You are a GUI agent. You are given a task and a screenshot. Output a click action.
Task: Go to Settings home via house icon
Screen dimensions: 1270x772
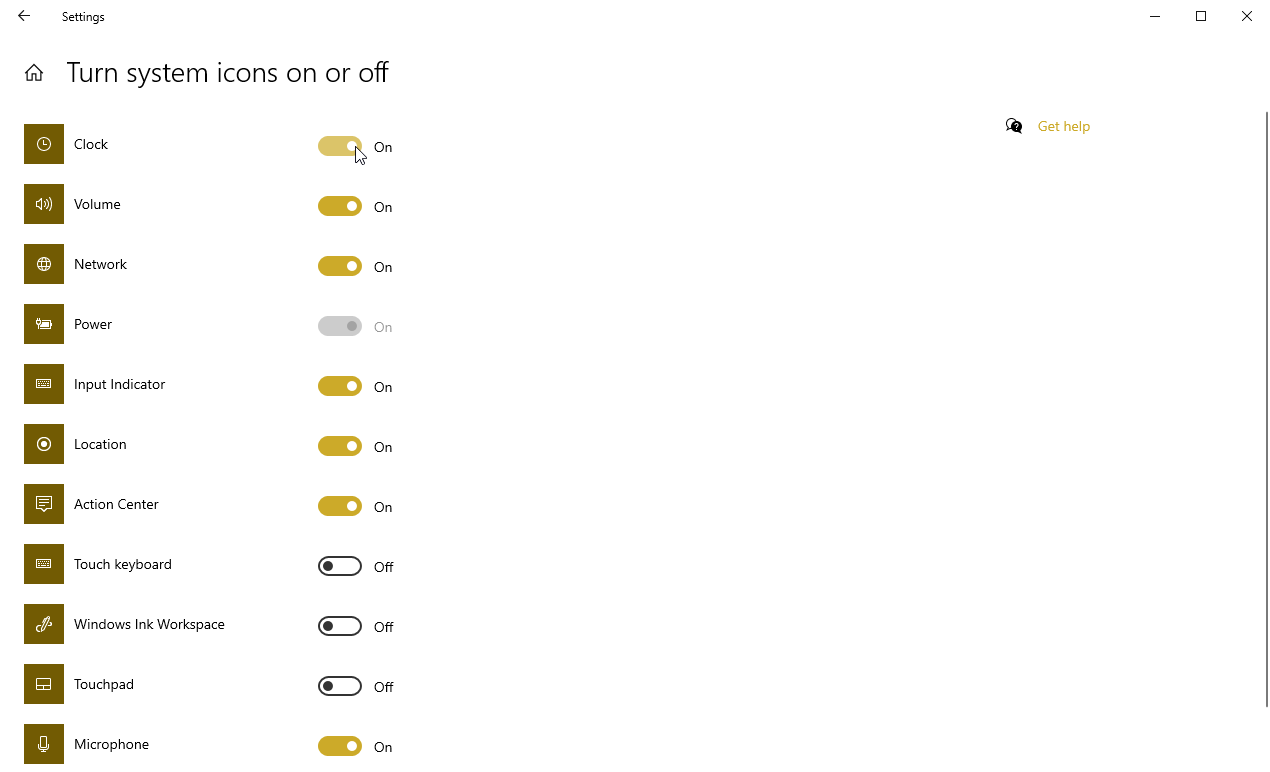click(x=34, y=73)
